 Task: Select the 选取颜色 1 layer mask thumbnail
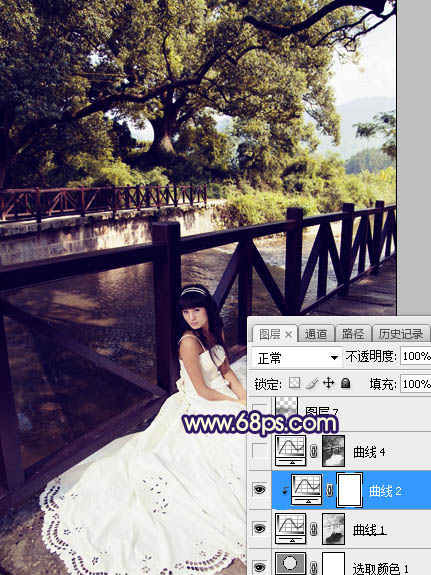click(333, 564)
